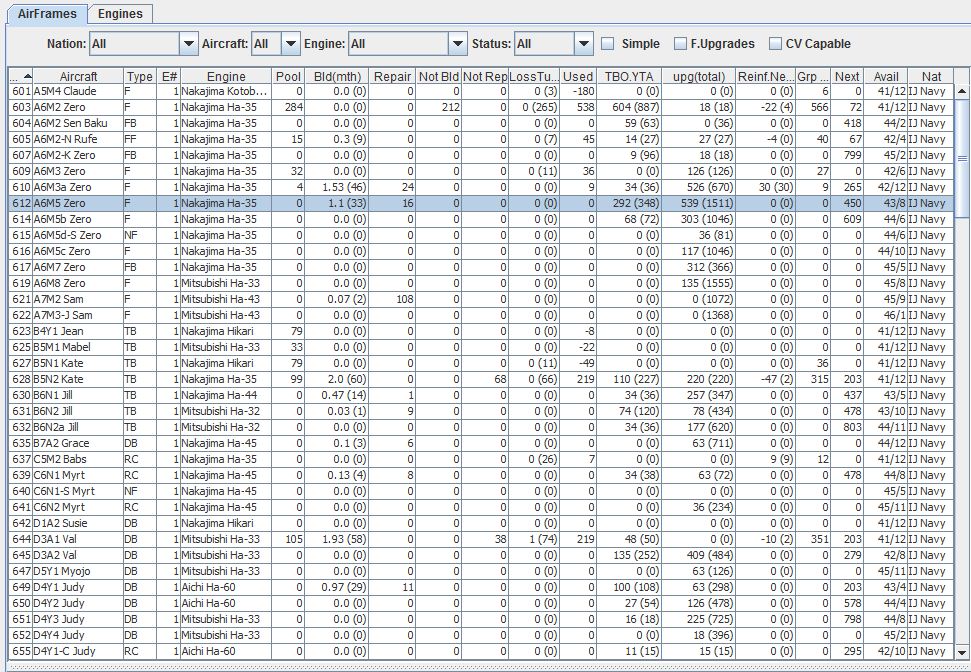Screen dimensions: 971x672
Task: Select the A6M5 Zero row
Action: pyautogui.click(x=481, y=203)
